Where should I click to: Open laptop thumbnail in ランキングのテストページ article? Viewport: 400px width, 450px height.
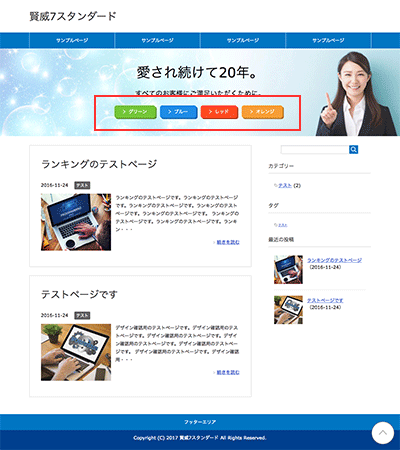pos(76,222)
